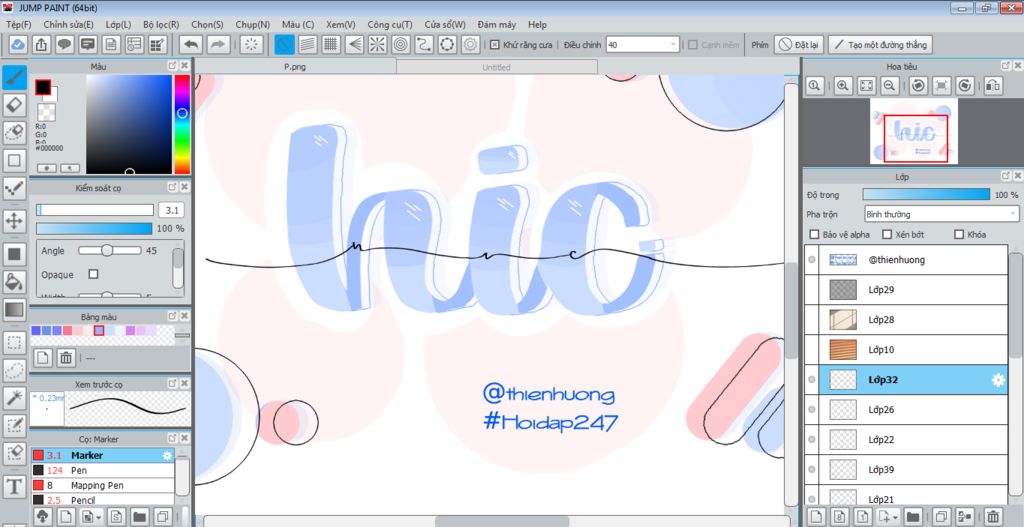Screen dimensions: 1024x527
Task: Toggle visibility of Lớp32 layer
Action: coord(812,379)
